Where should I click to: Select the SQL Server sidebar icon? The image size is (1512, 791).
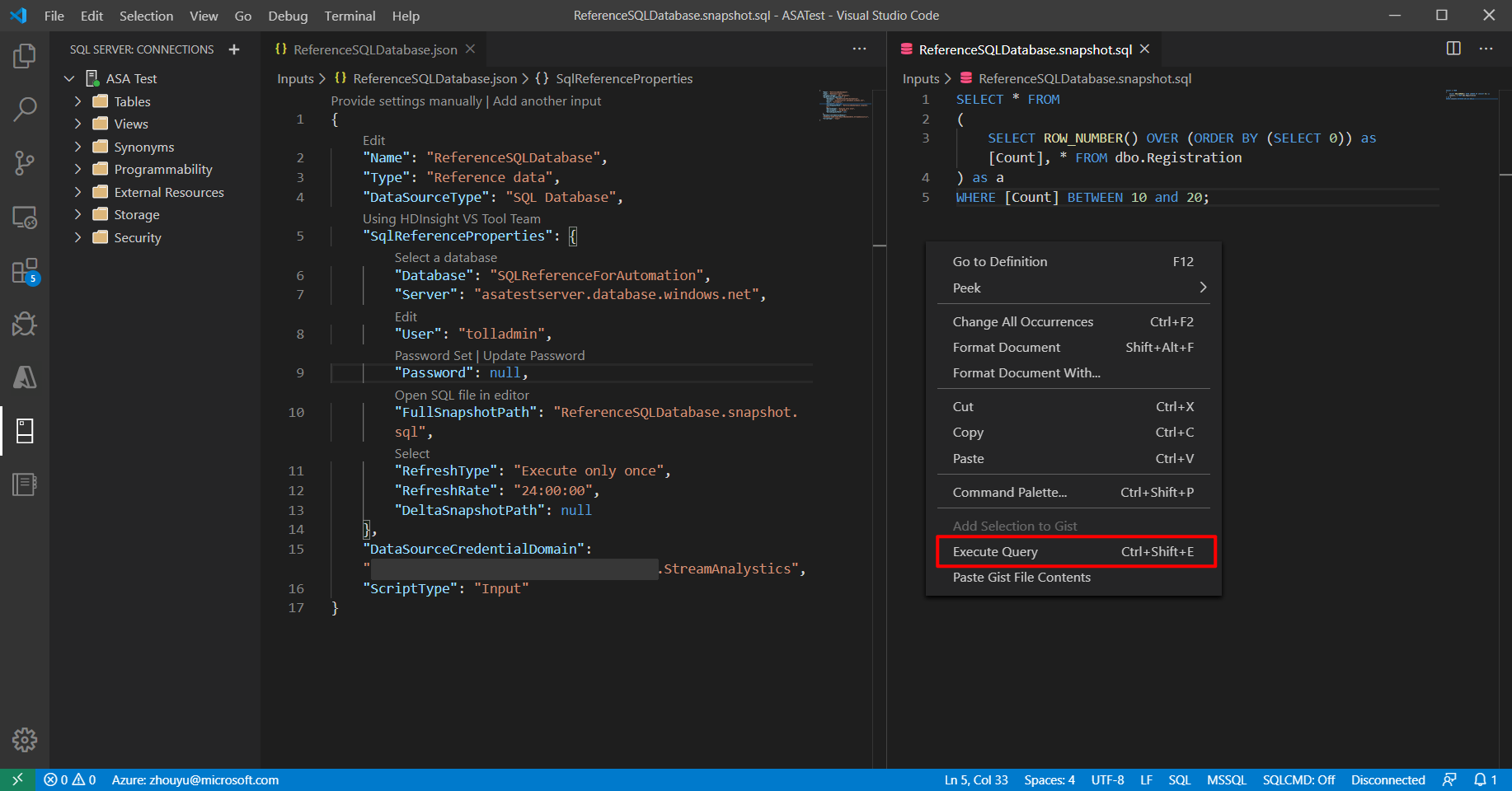[x=24, y=430]
